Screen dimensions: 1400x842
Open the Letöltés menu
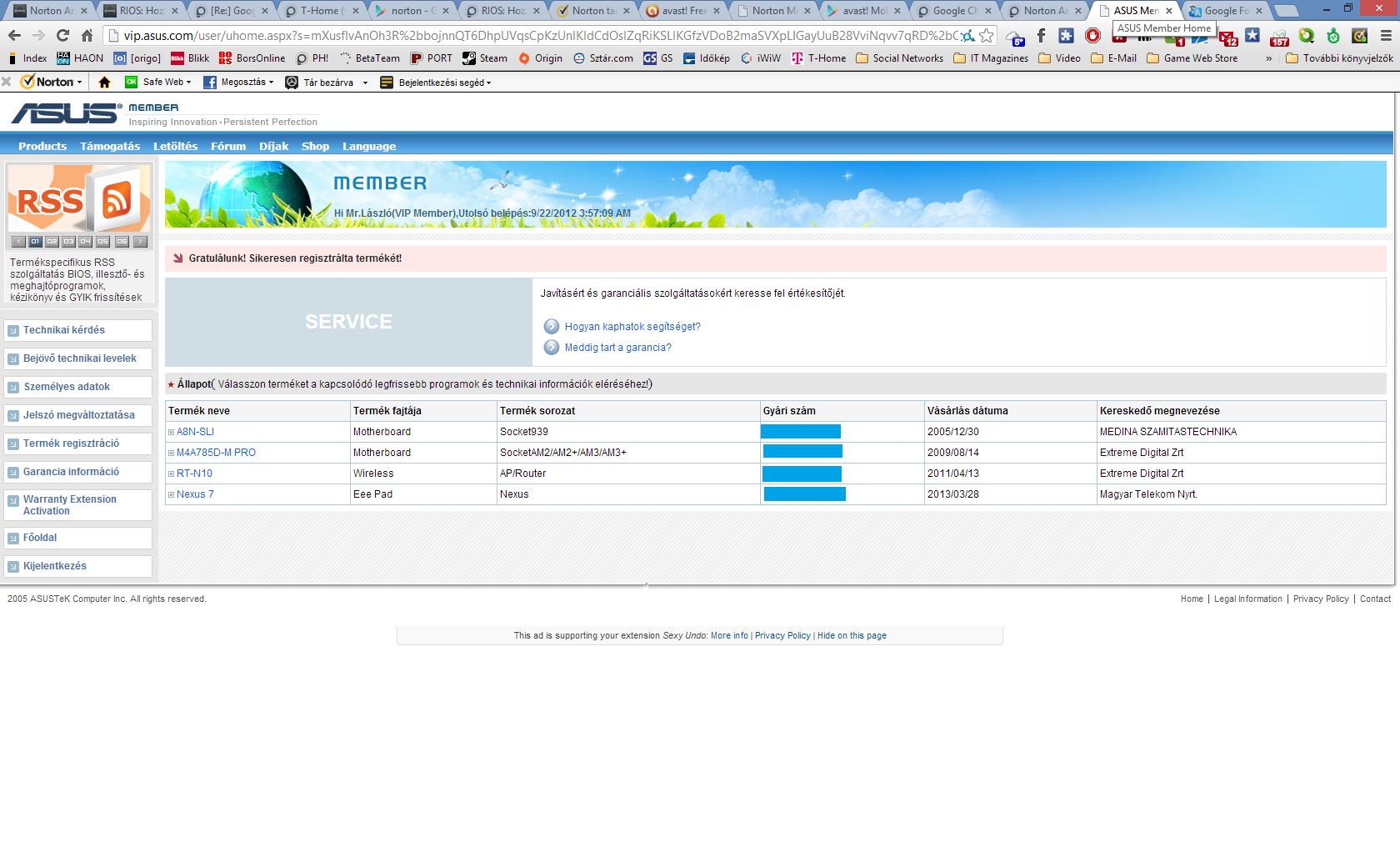175,146
